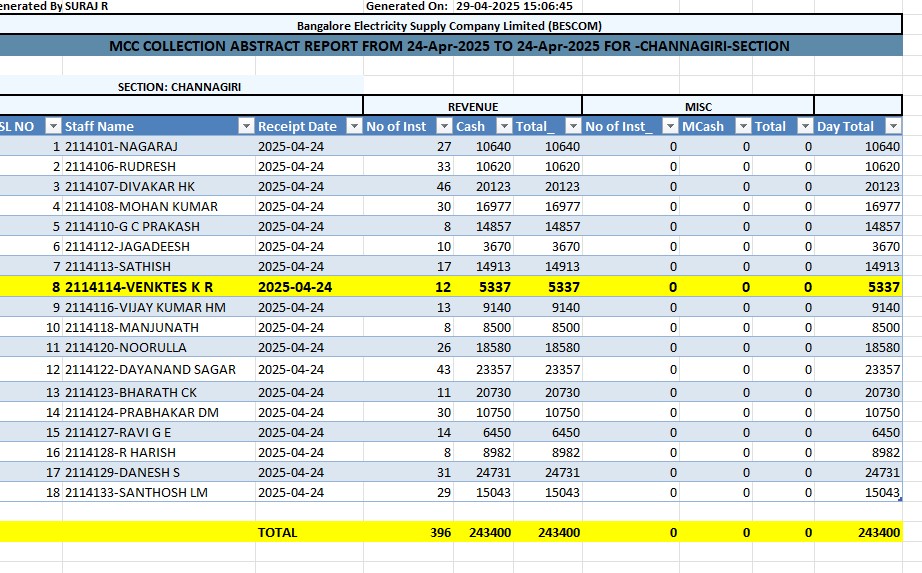This screenshot has height=573, width=922.
Task: Select the REVENUE group header cell
Action: pyautogui.click(x=473, y=106)
